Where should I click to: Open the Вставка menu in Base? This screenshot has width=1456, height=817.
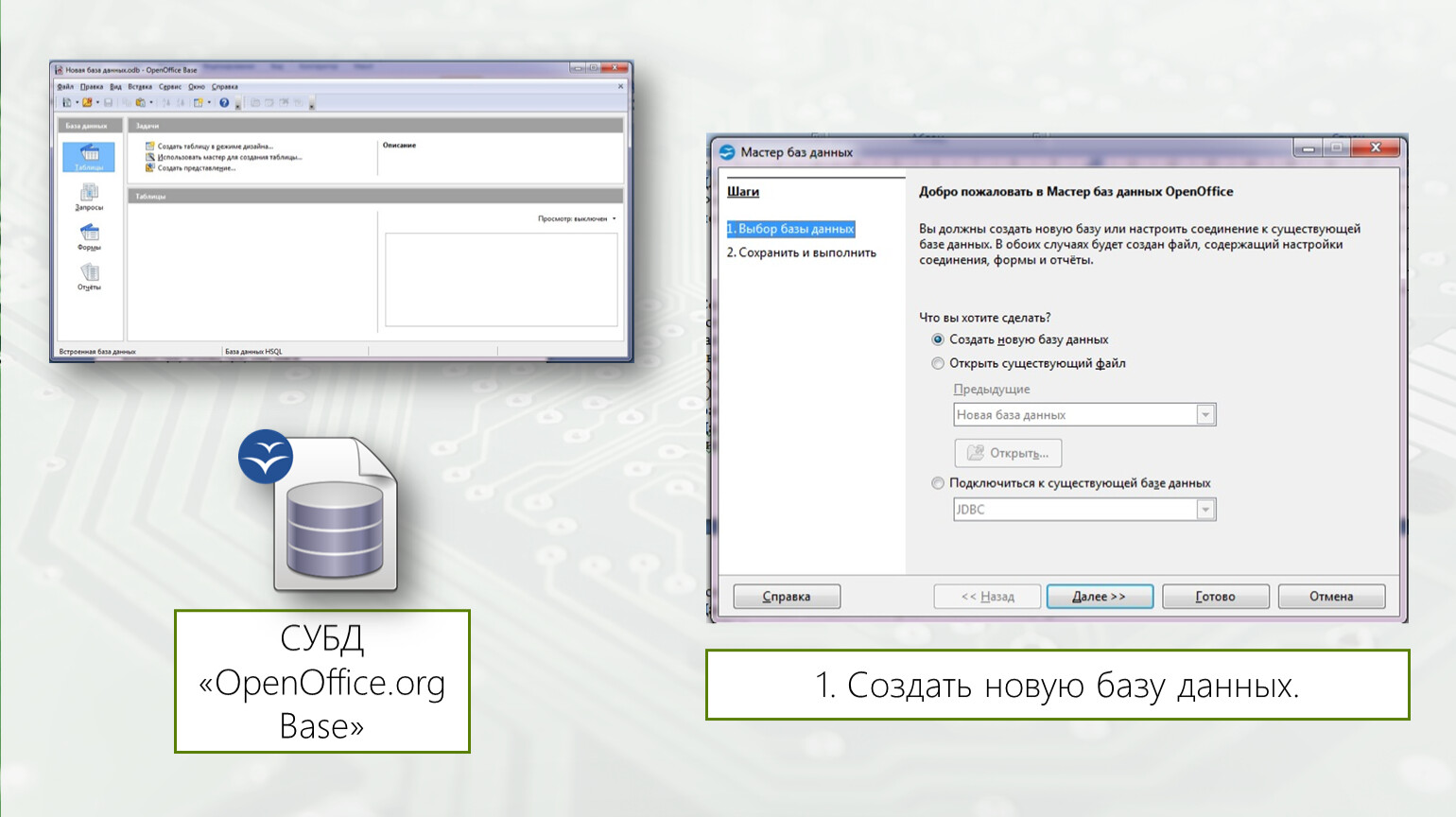(140, 86)
